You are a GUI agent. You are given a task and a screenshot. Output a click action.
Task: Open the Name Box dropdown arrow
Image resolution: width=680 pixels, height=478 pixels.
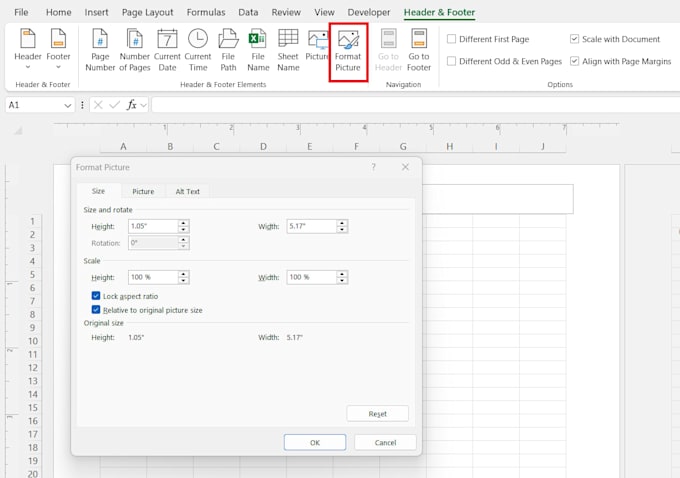point(68,105)
